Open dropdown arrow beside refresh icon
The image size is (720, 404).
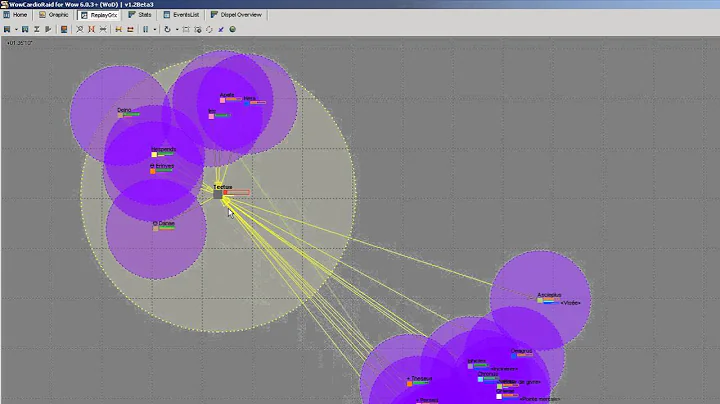pos(177,29)
